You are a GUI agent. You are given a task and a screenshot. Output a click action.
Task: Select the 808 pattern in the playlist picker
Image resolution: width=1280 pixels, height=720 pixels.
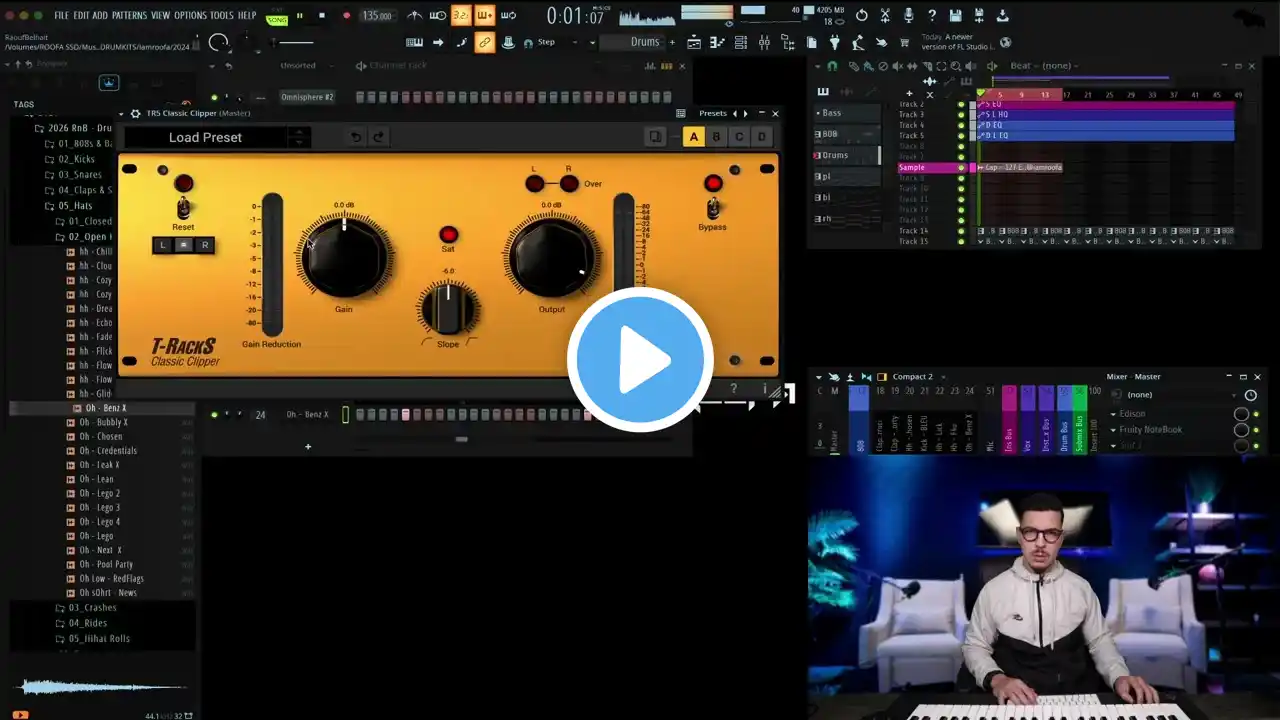coord(846,134)
